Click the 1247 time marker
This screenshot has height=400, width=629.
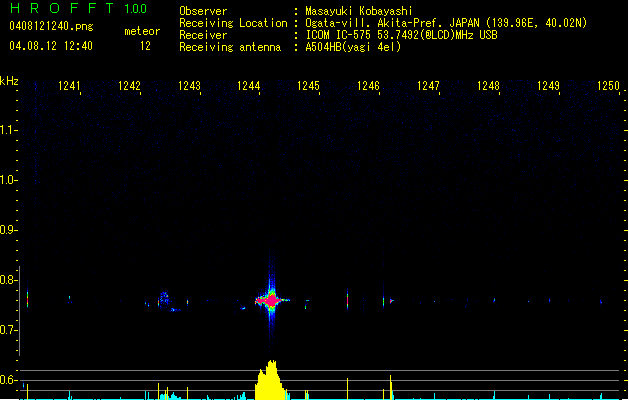(428, 86)
